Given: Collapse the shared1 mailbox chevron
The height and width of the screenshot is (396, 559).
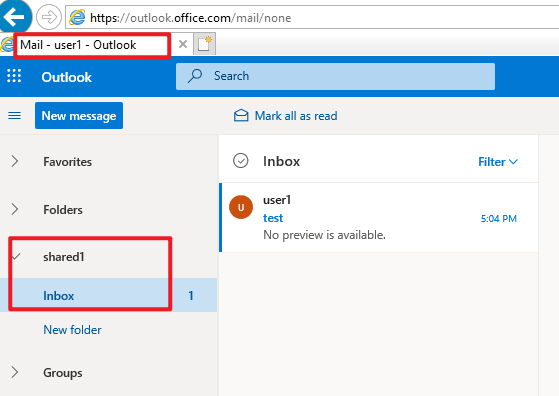Looking at the screenshot, I should [x=16, y=256].
